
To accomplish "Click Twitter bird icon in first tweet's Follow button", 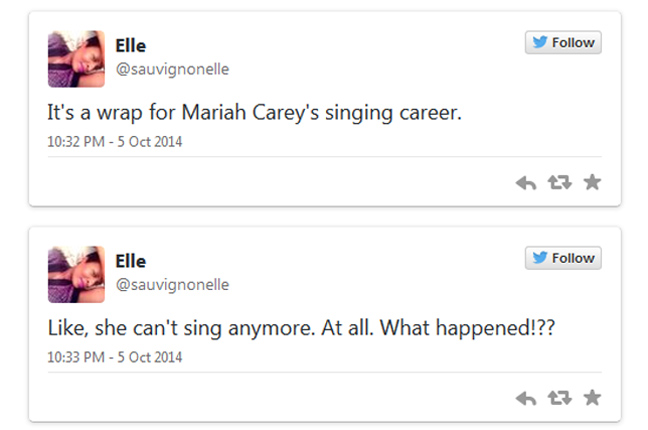I will [540, 42].
